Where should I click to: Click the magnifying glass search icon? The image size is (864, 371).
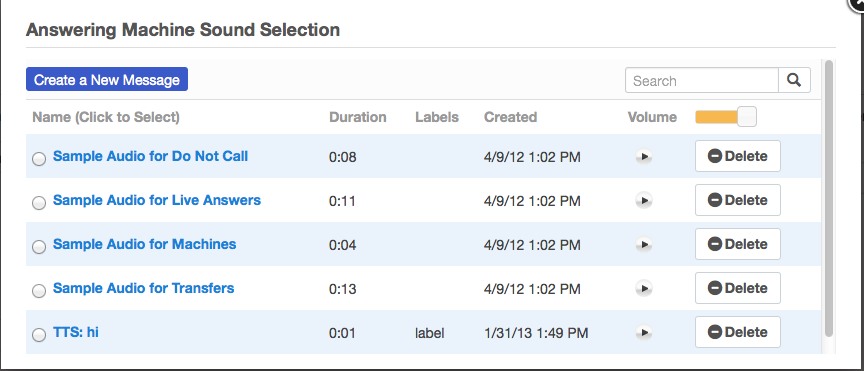click(x=794, y=80)
